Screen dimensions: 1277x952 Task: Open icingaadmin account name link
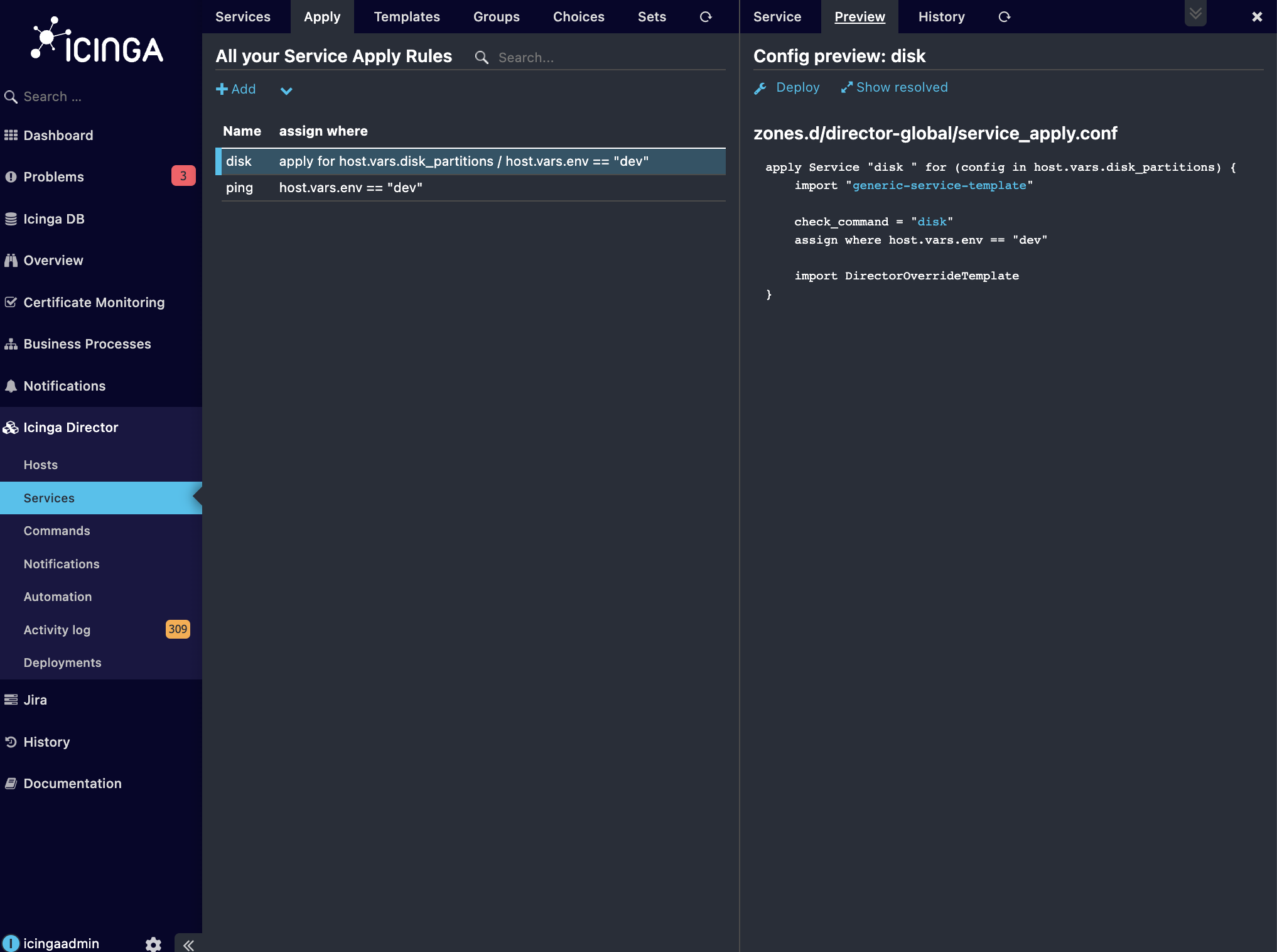click(x=62, y=943)
